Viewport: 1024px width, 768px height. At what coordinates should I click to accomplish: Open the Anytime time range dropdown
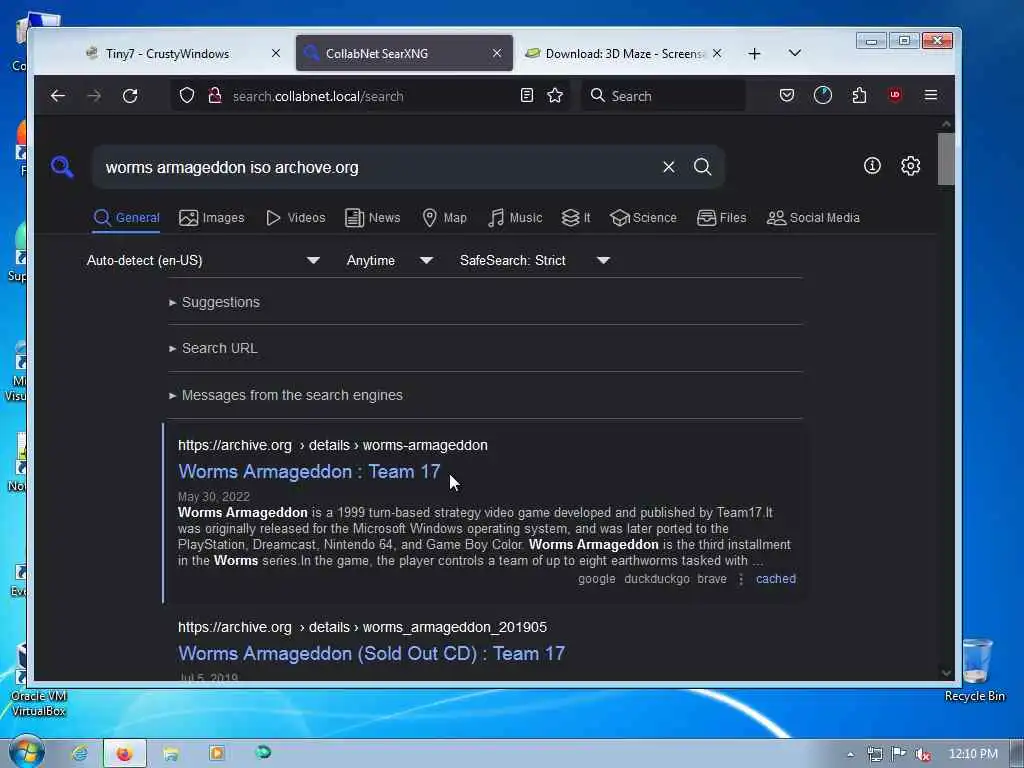pyautogui.click(x=390, y=261)
